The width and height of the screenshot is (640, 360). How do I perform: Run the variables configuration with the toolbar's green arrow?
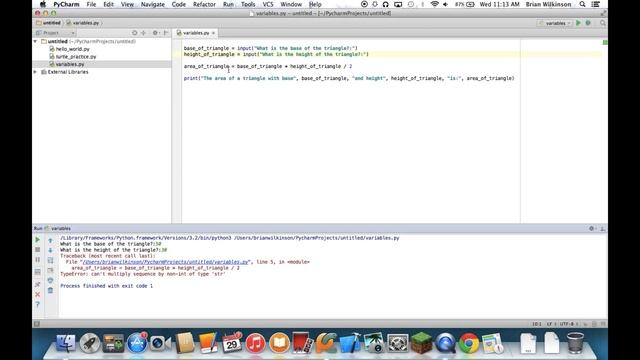tap(578, 23)
